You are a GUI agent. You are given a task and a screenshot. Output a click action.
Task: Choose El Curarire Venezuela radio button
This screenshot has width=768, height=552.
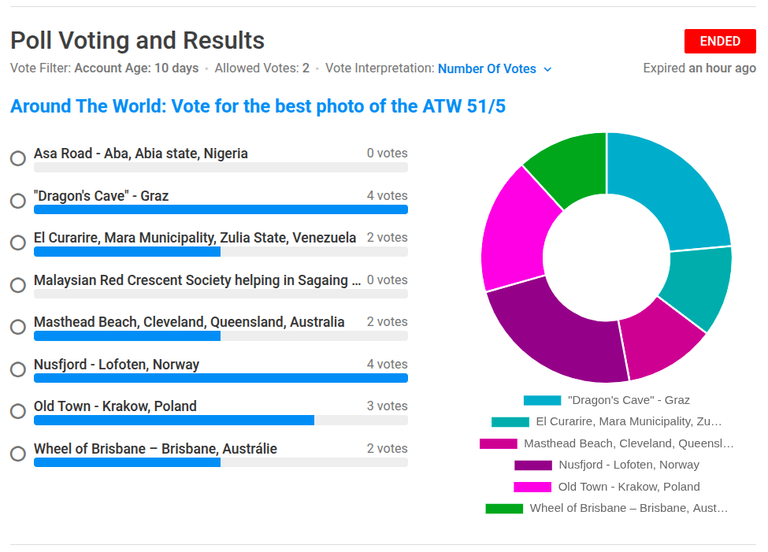(18, 242)
